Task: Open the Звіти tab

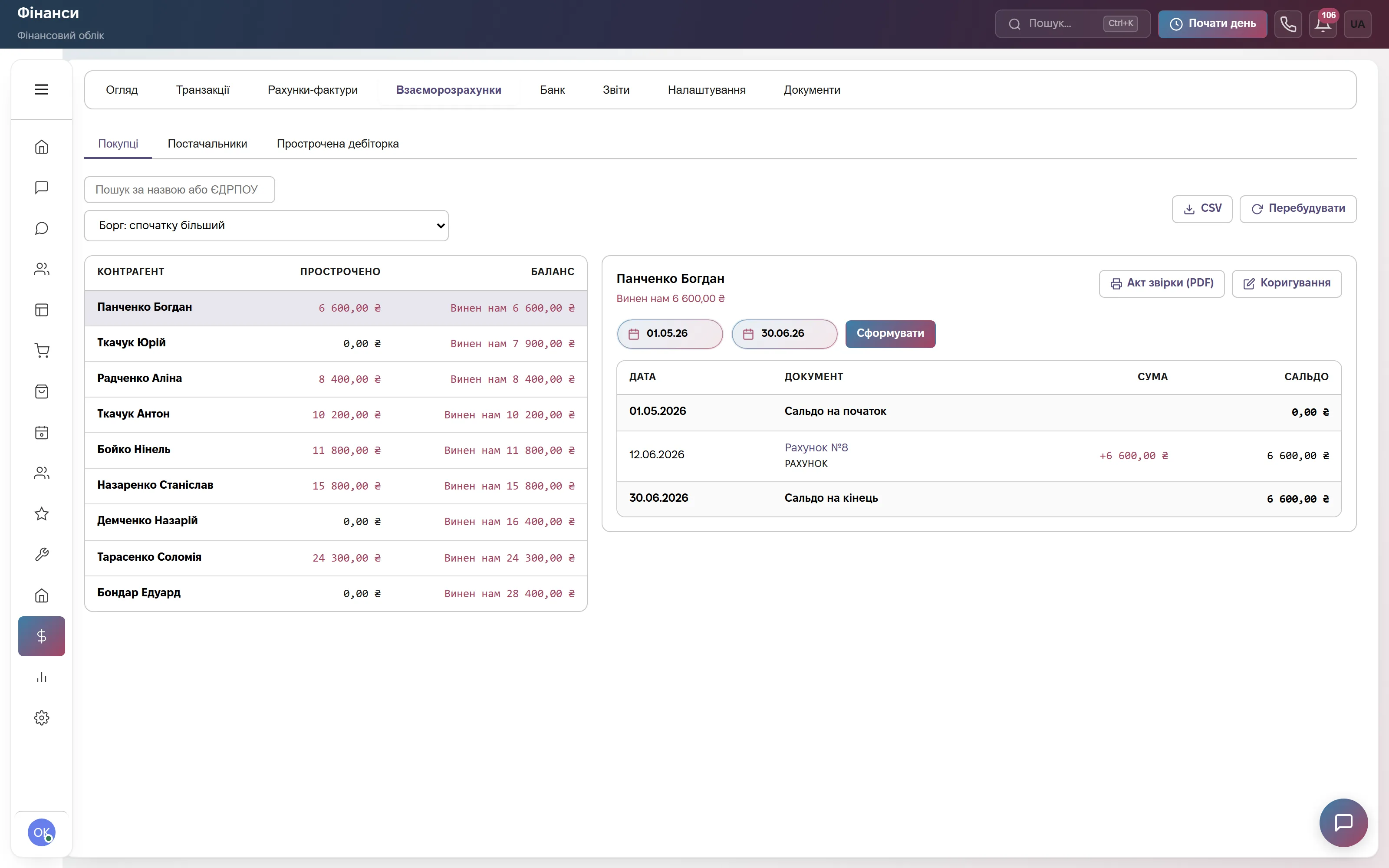Action: [x=616, y=90]
